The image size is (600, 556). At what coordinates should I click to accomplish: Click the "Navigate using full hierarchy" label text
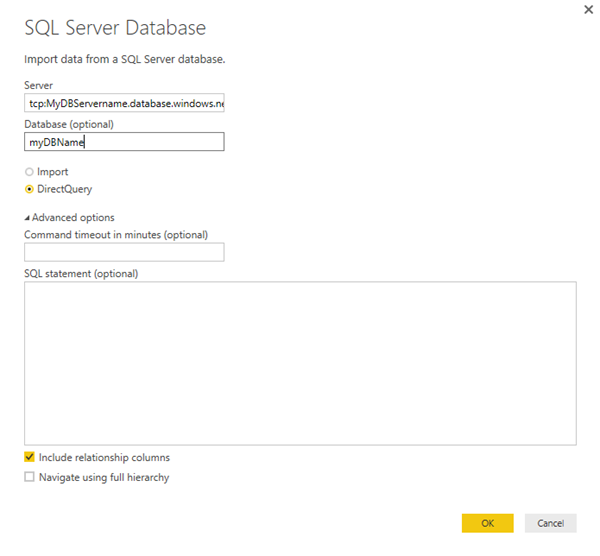(x=104, y=477)
